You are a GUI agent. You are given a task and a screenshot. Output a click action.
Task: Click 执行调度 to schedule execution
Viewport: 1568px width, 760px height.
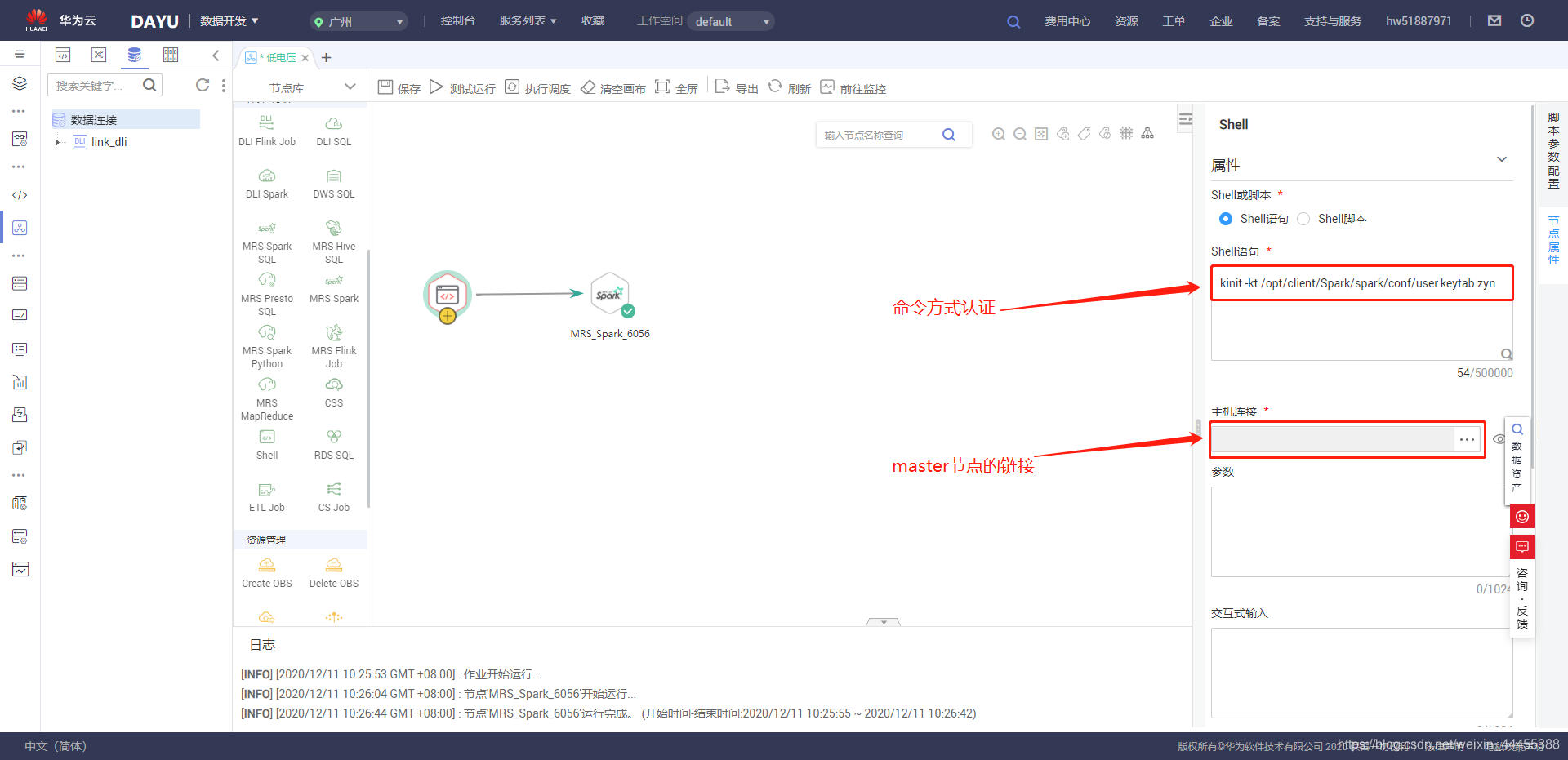click(x=537, y=87)
